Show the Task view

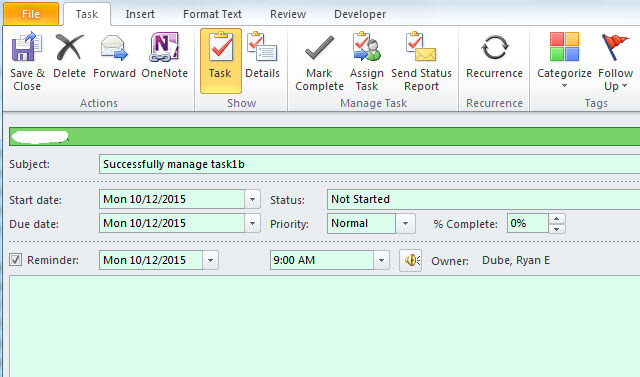point(220,61)
